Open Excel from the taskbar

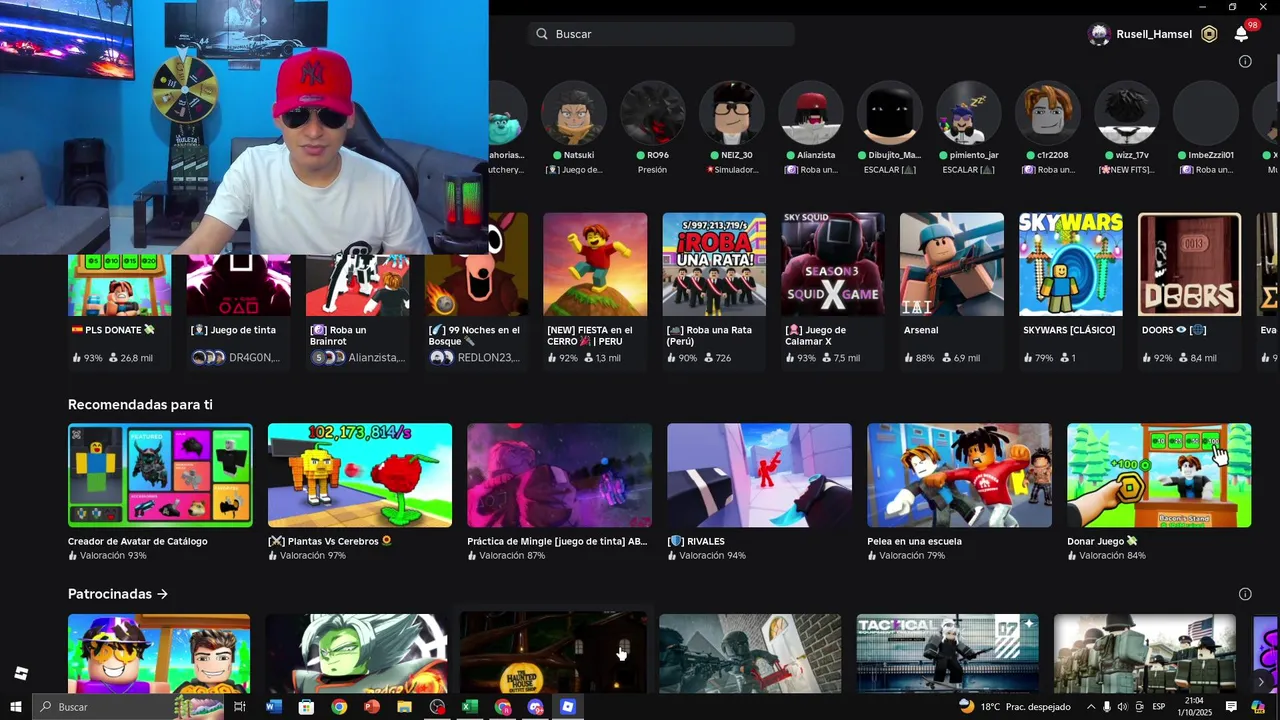point(469,707)
